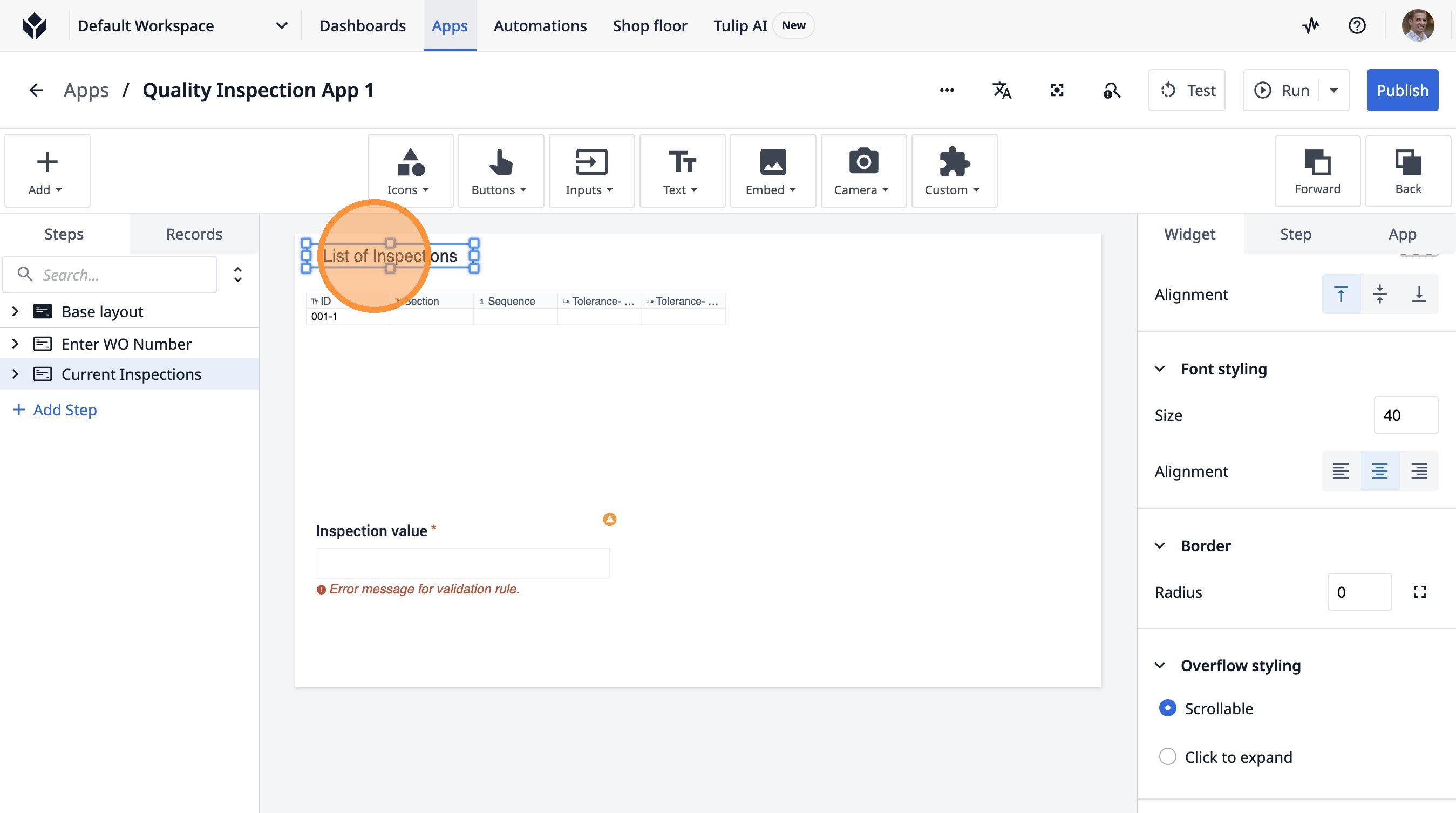Open the Icons widget menu

410,170
